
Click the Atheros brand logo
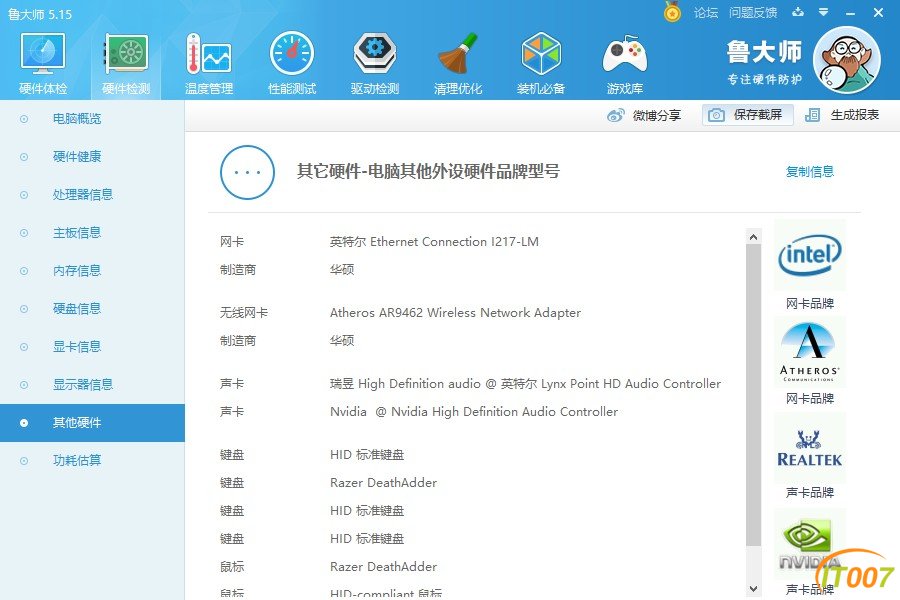pos(810,351)
